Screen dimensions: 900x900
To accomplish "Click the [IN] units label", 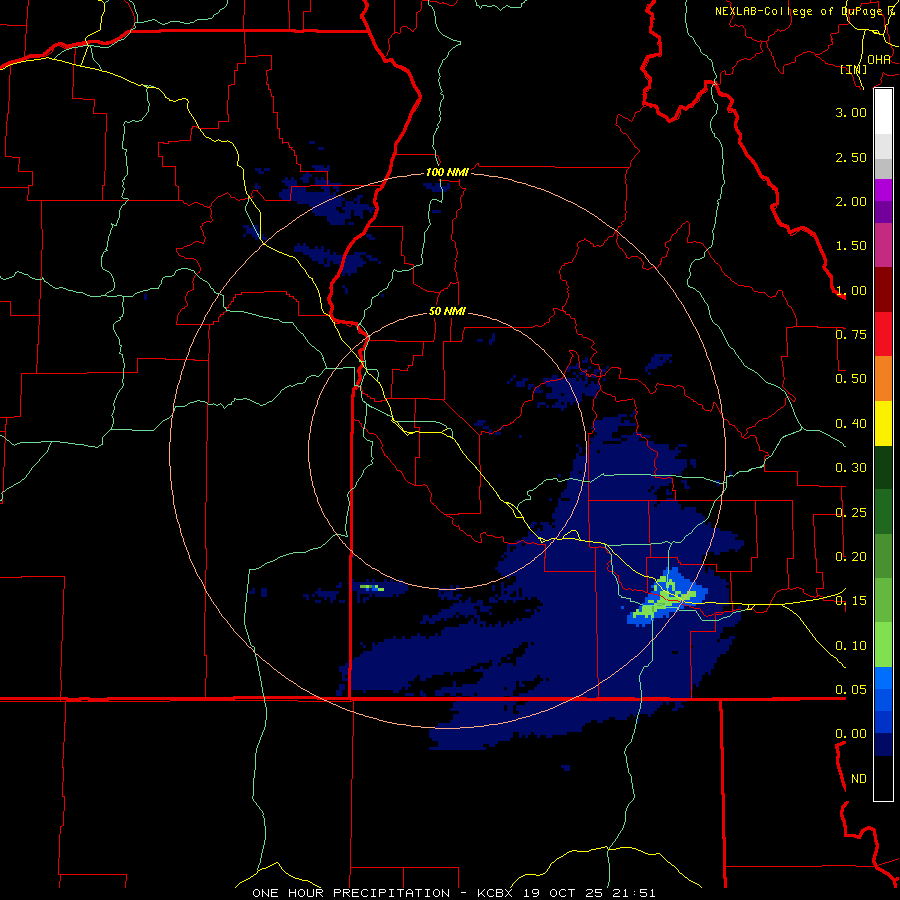I will click(854, 69).
